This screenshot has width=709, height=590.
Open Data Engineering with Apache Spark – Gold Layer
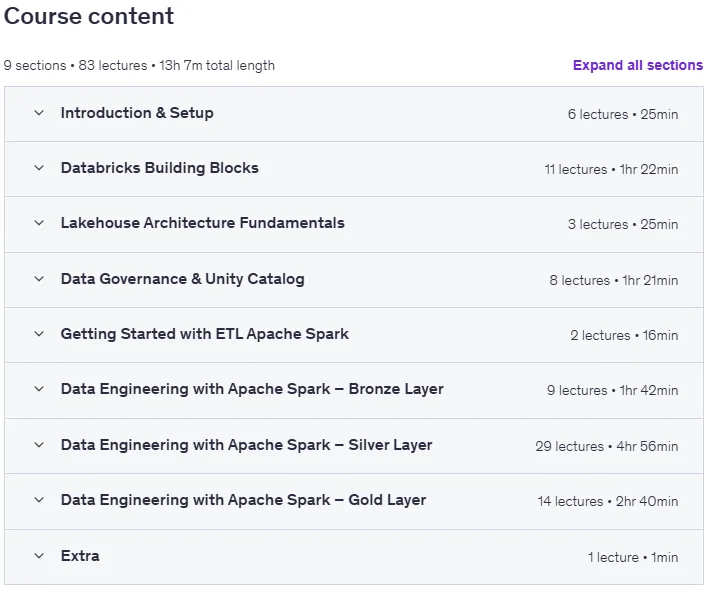point(243,500)
